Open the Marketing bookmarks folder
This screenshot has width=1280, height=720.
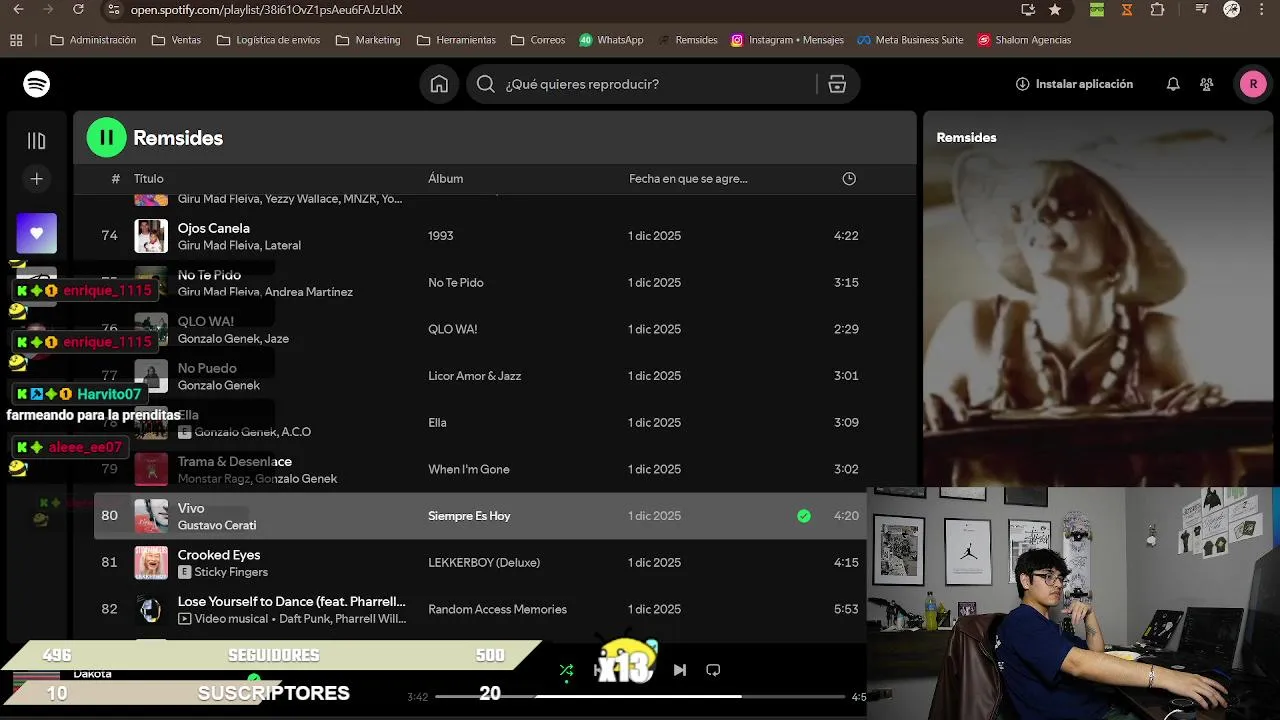pos(368,40)
